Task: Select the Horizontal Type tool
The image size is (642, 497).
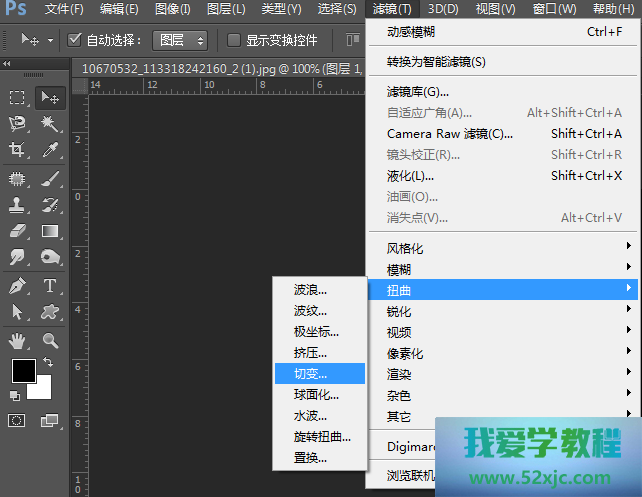Action: tap(50, 286)
